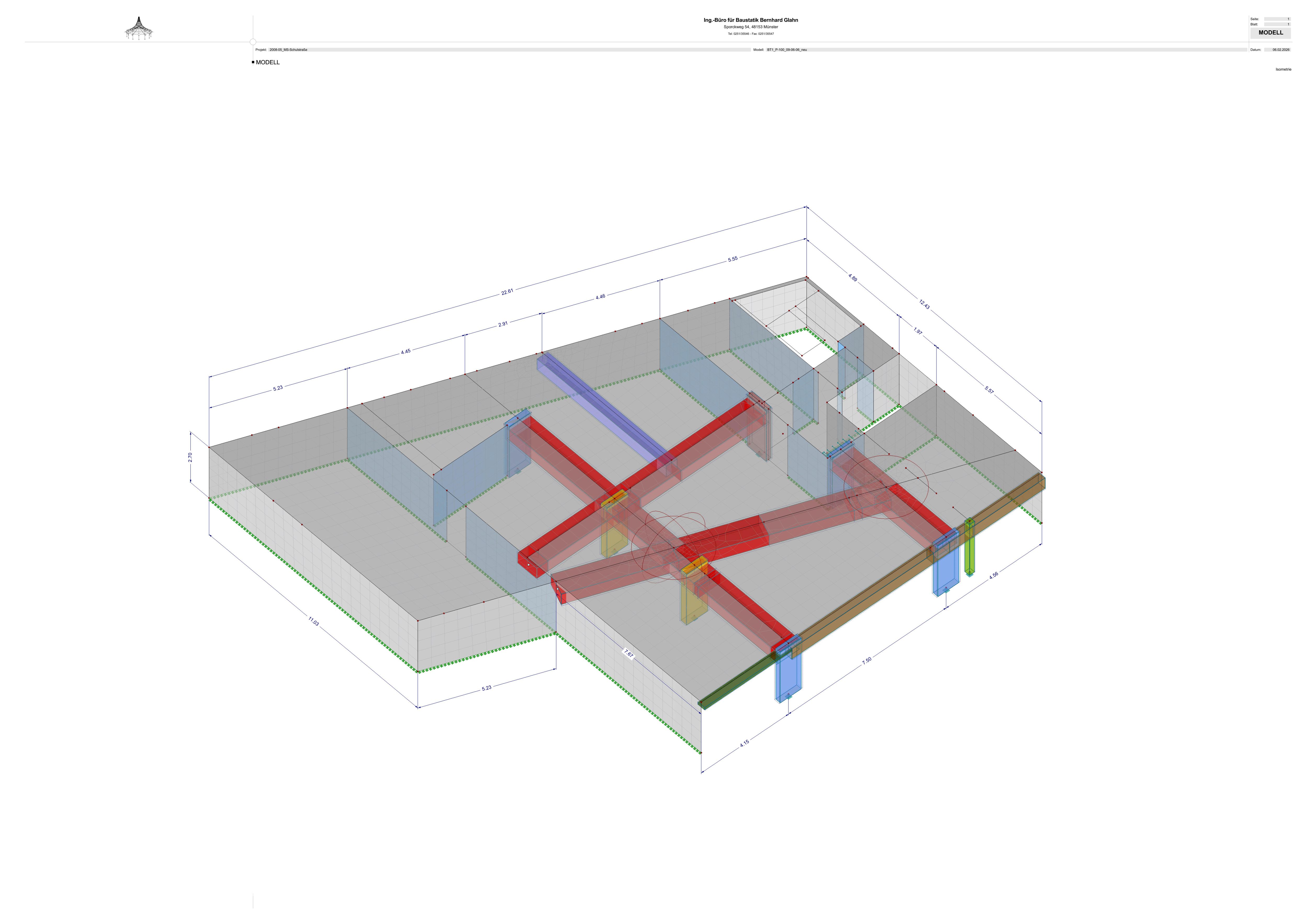Image resolution: width=1308 pixels, height=924 pixels.
Task: Click the 7.50 dimension label
Action: pyautogui.click(x=866, y=661)
